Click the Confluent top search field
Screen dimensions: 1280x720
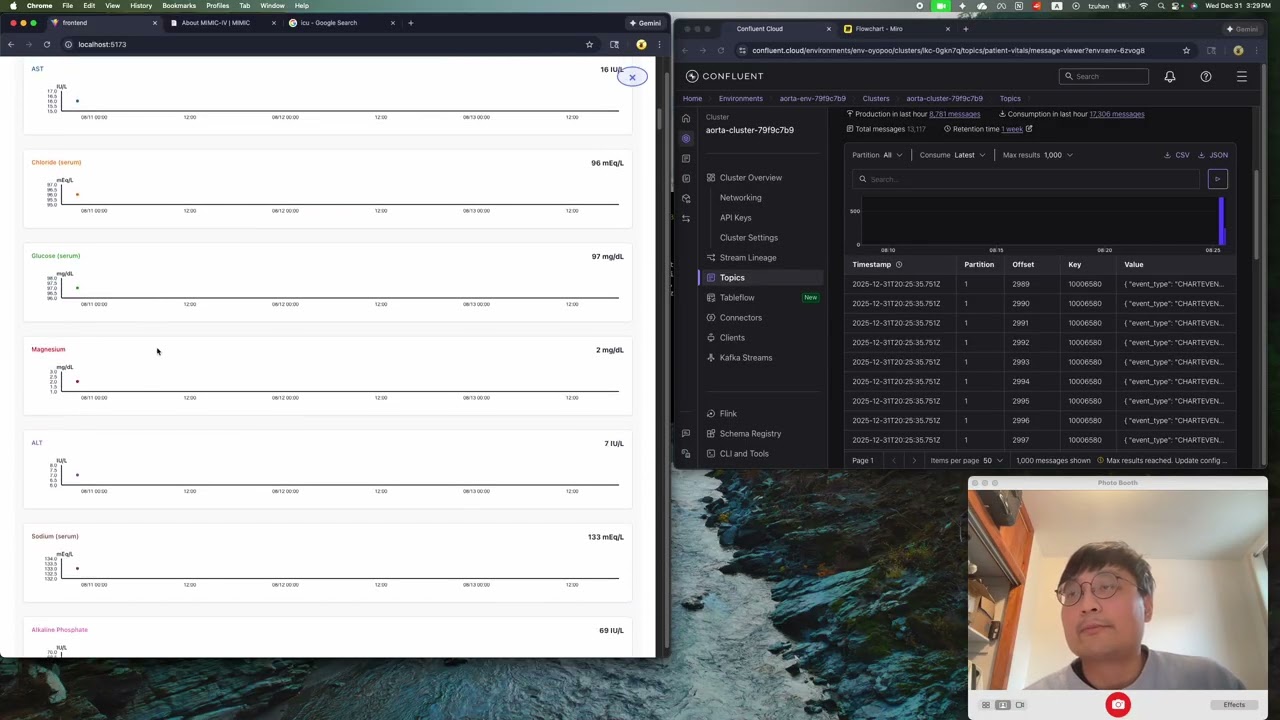pyautogui.click(x=1103, y=76)
